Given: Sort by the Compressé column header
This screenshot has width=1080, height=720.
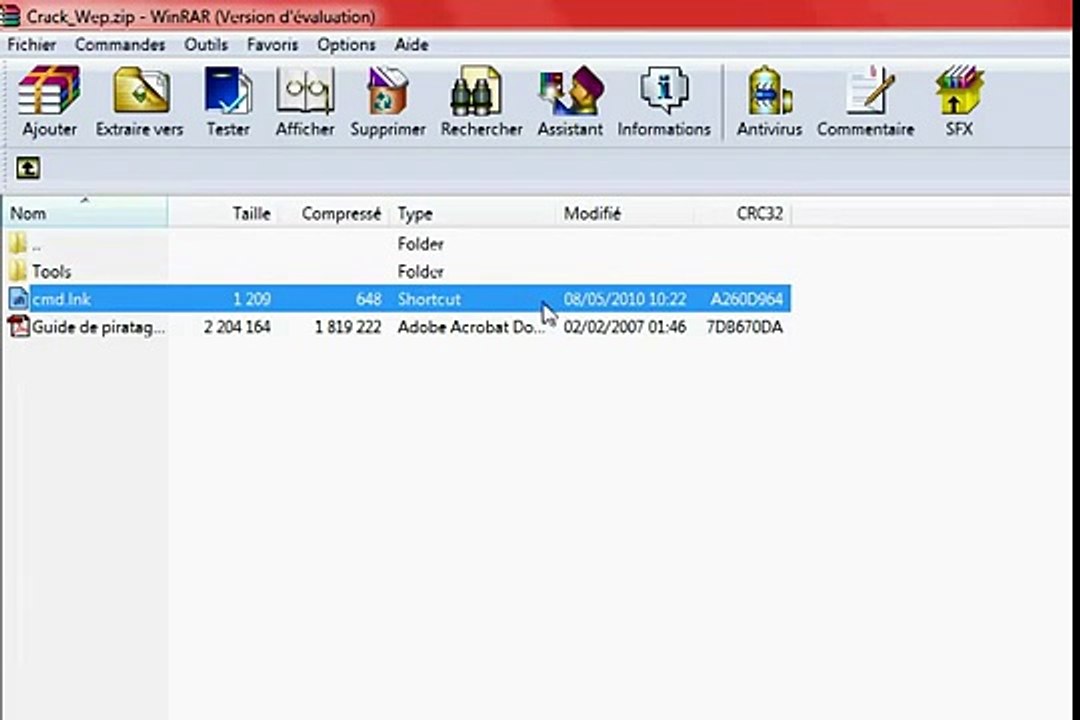Looking at the screenshot, I should pyautogui.click(x=335, y=214).
